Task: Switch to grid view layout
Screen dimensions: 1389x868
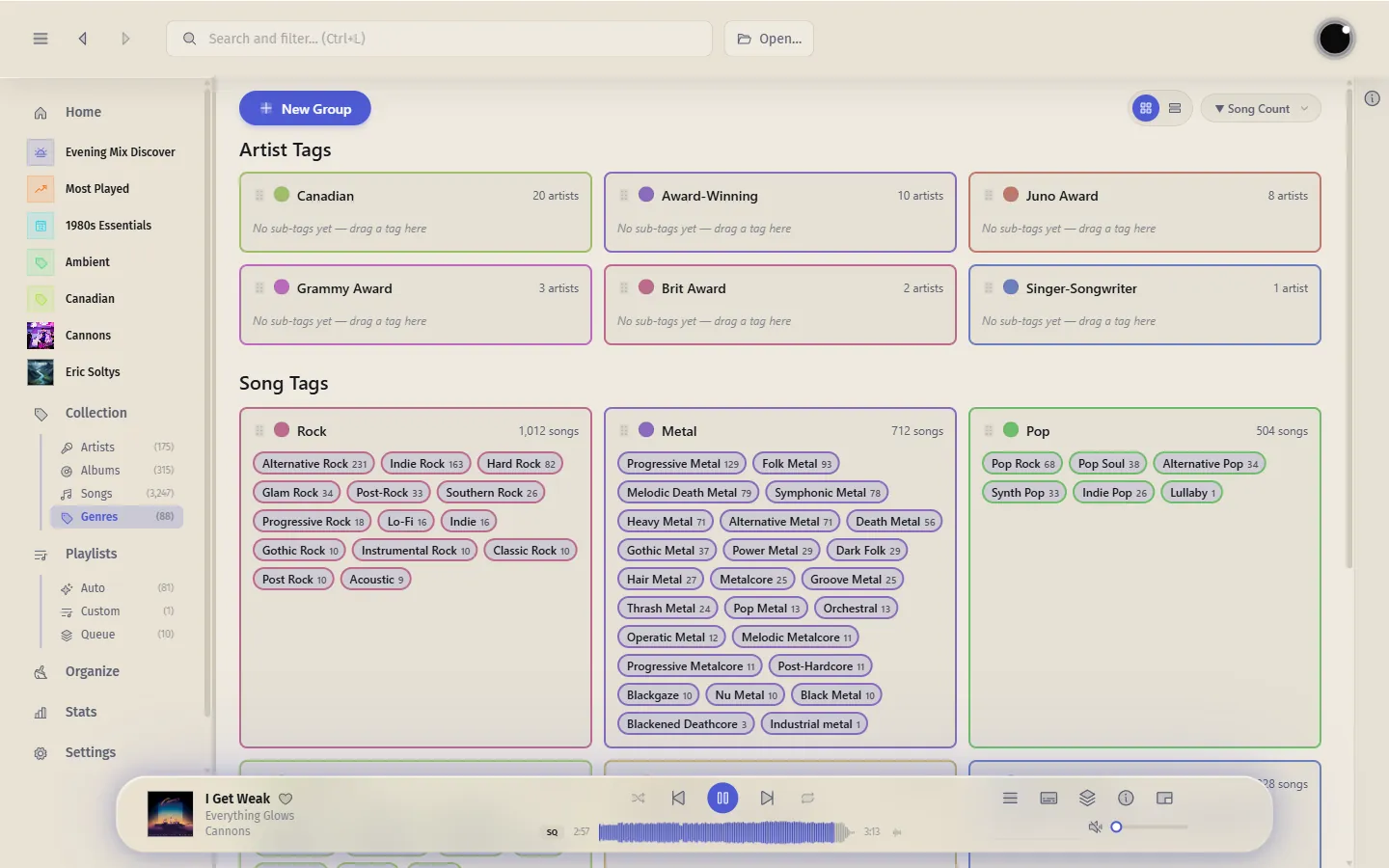Action: pyautogui.click(x=1146, y=108)
